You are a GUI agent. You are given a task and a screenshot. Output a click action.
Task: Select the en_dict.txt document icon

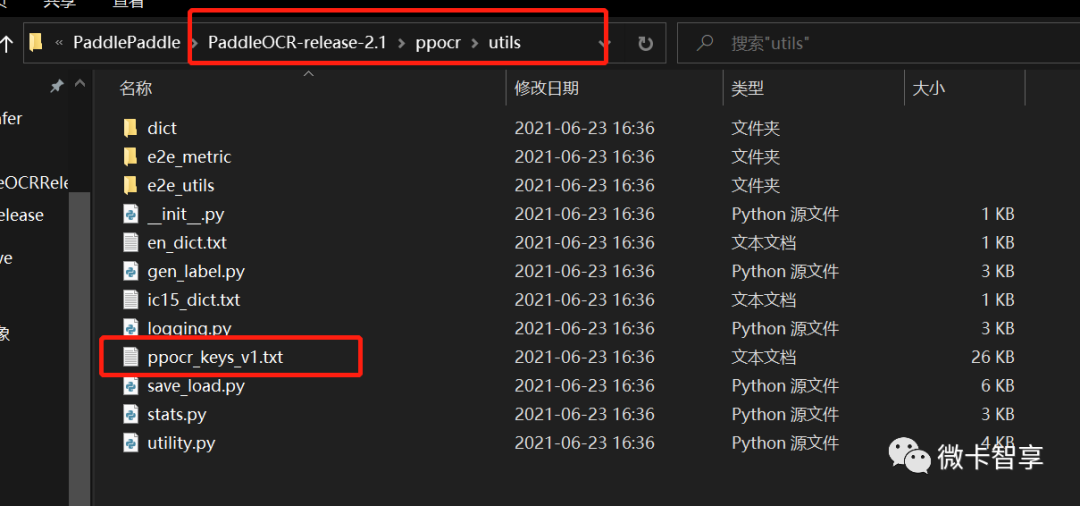[x=130, y=242]
